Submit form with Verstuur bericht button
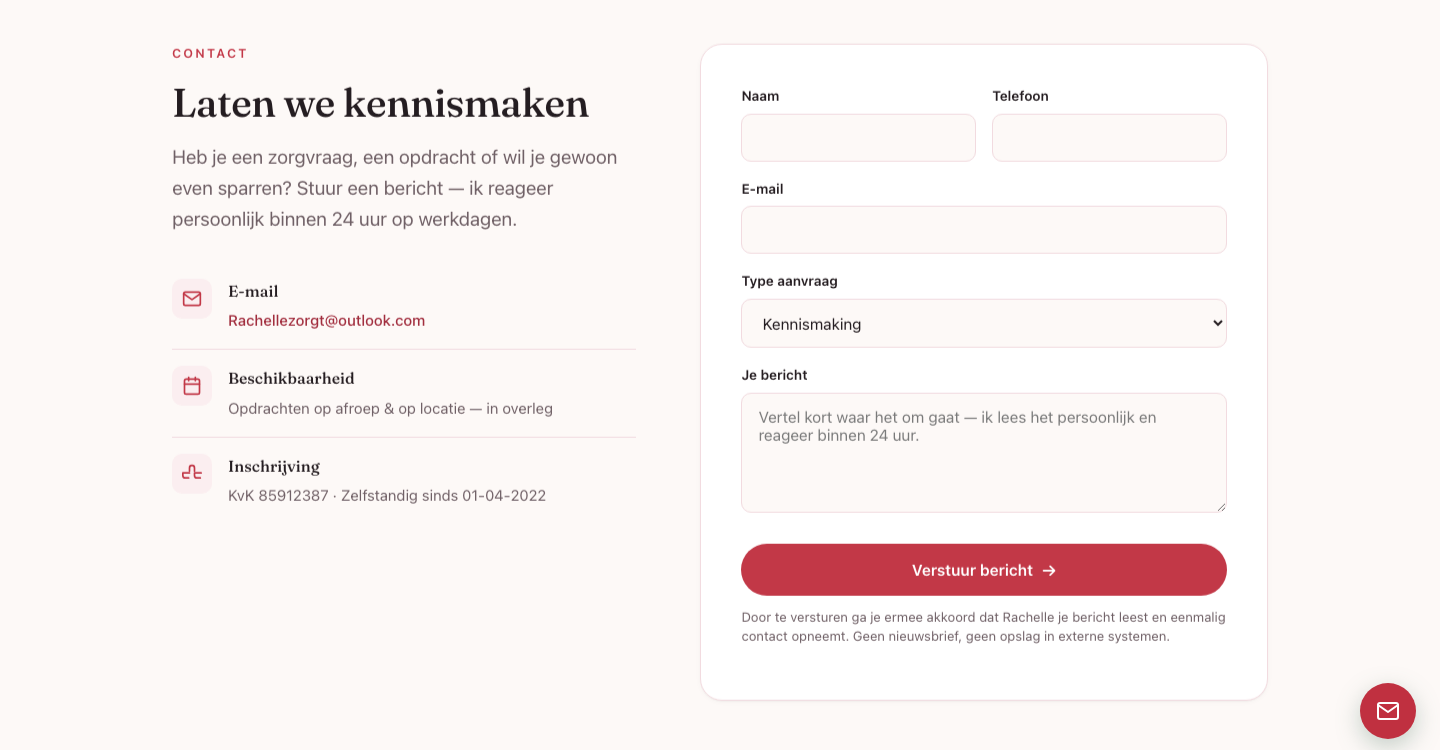This screenshot has width=1440, height=750. tap(984, 570)
